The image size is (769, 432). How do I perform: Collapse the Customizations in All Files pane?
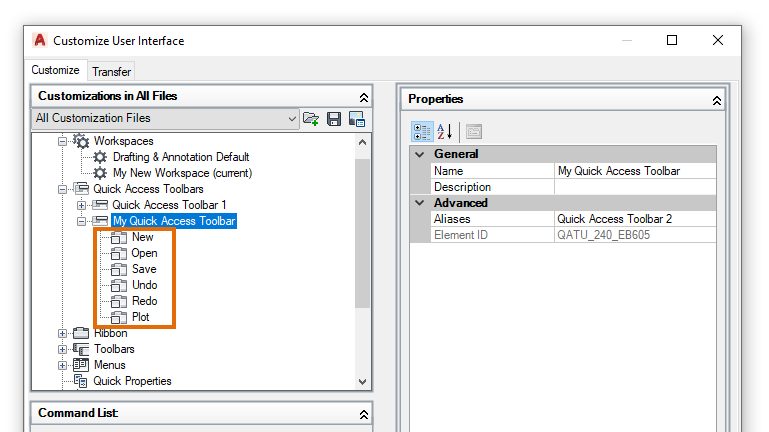363,98
